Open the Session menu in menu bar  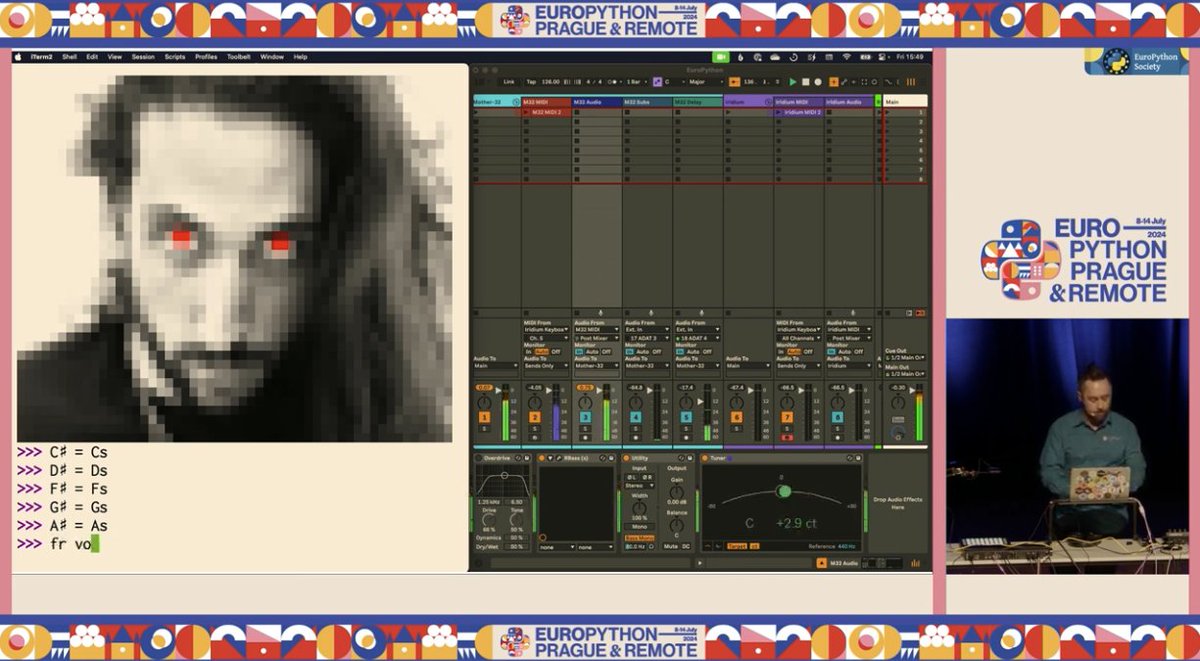(x=143, y=57)
